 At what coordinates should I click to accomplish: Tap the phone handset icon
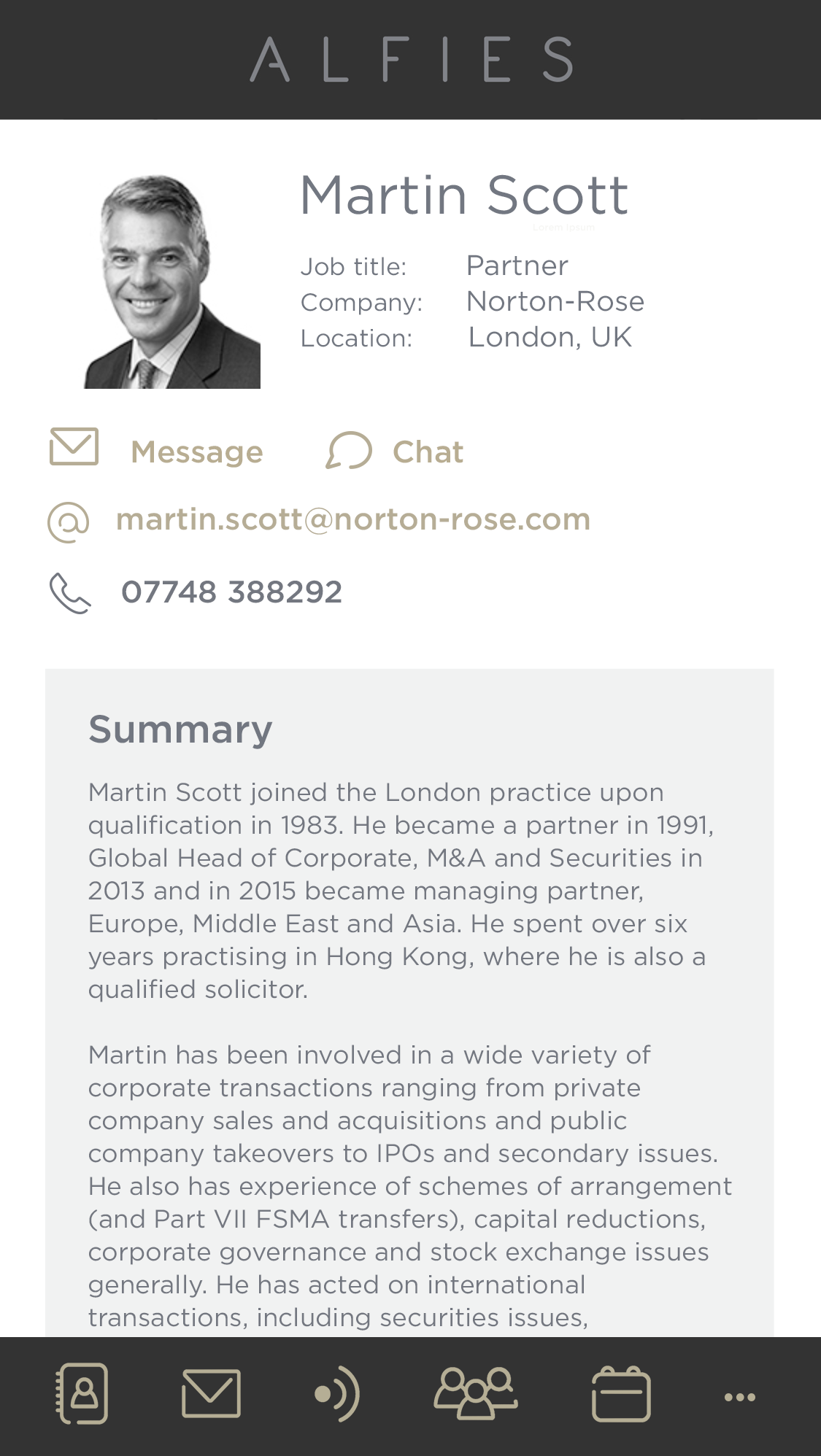pos(70,593)
